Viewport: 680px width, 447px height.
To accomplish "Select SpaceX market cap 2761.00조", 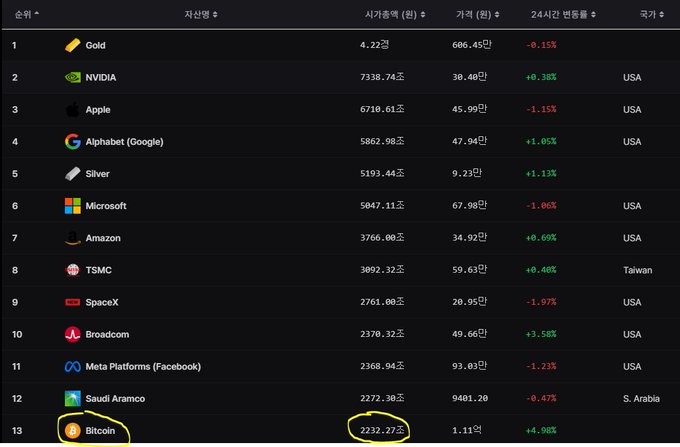I will pos(382,302).
